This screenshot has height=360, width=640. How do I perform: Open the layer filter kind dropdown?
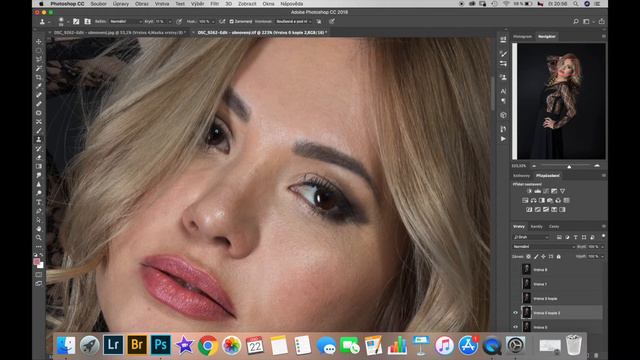(x=531, y=237)
